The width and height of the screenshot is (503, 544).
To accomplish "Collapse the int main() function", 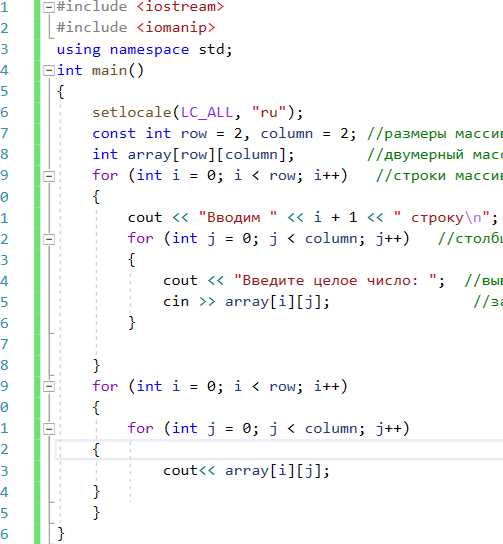I will click(x=49, y=71).
